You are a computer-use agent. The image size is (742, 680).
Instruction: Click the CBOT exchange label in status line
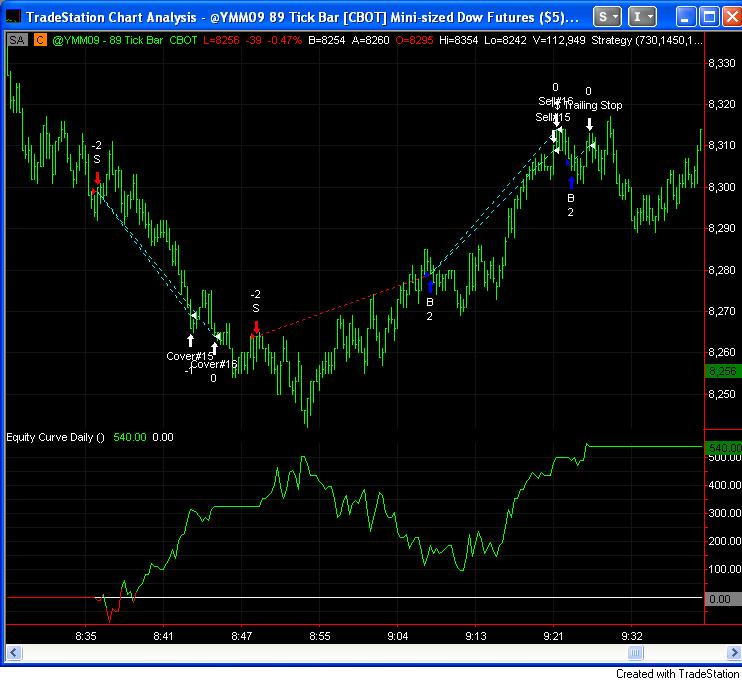[x=183, y=40]
